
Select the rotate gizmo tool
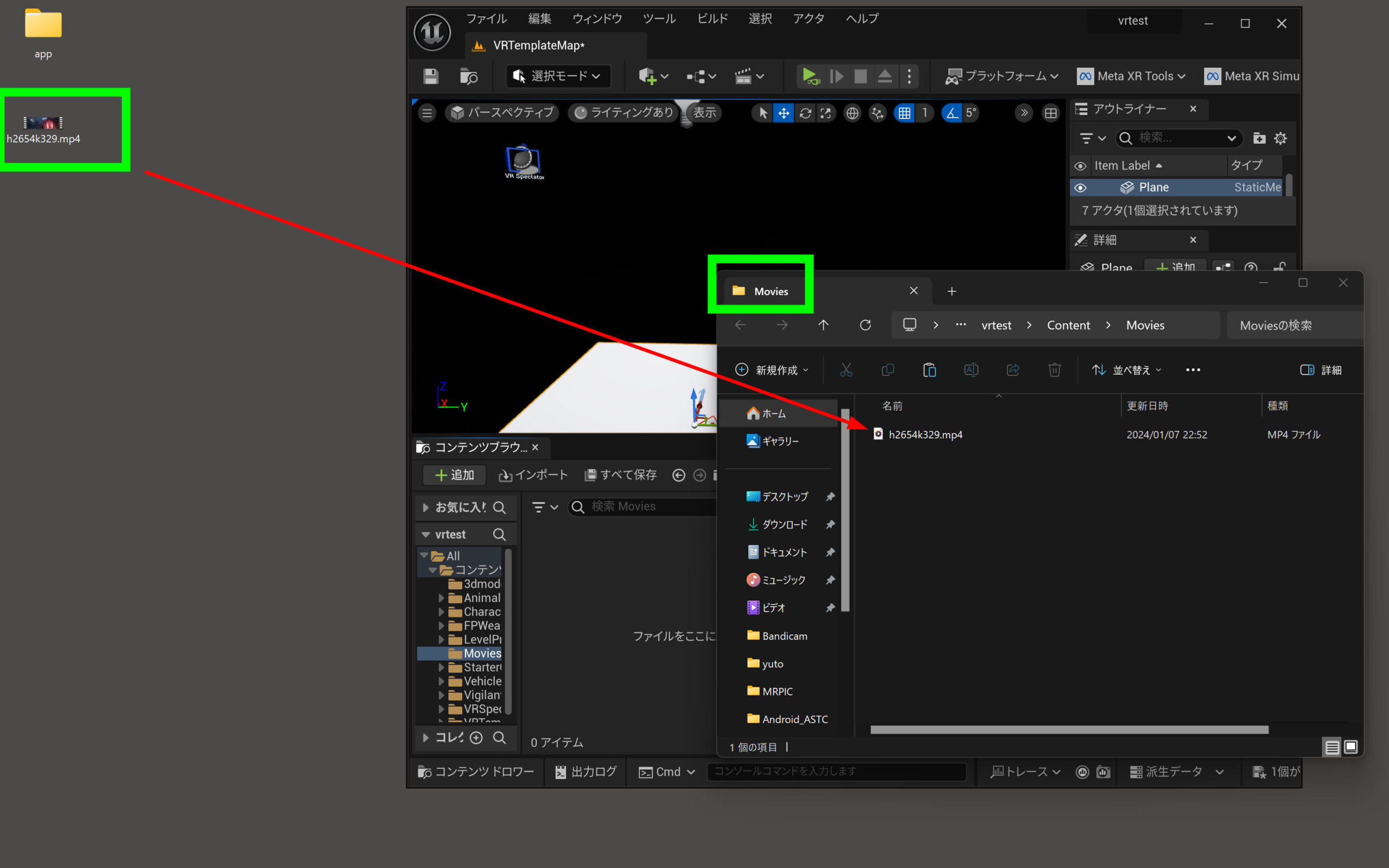click(x=805, y=113)
